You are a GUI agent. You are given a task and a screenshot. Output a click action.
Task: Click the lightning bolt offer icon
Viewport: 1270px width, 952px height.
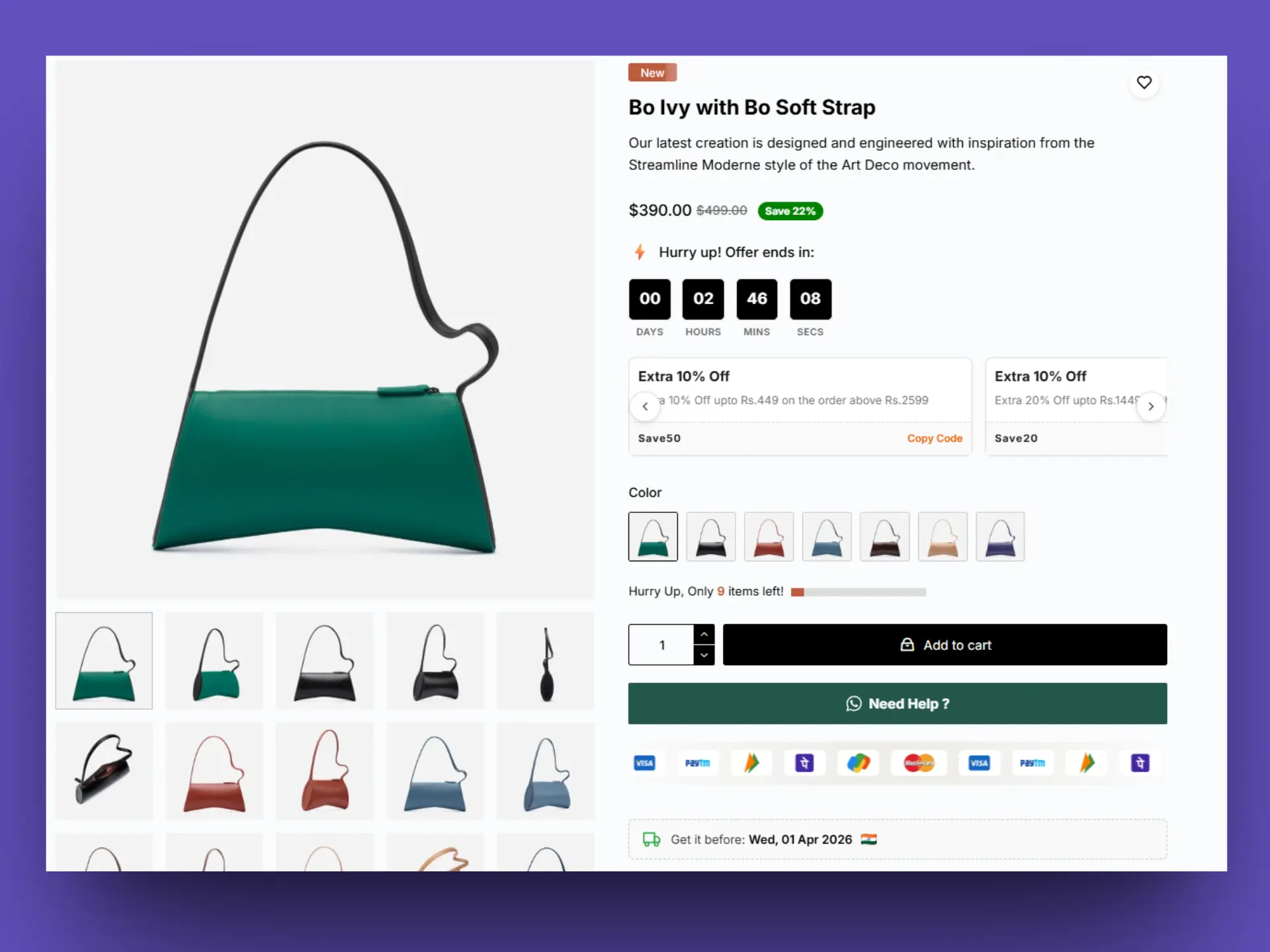(x=640, y=252)
